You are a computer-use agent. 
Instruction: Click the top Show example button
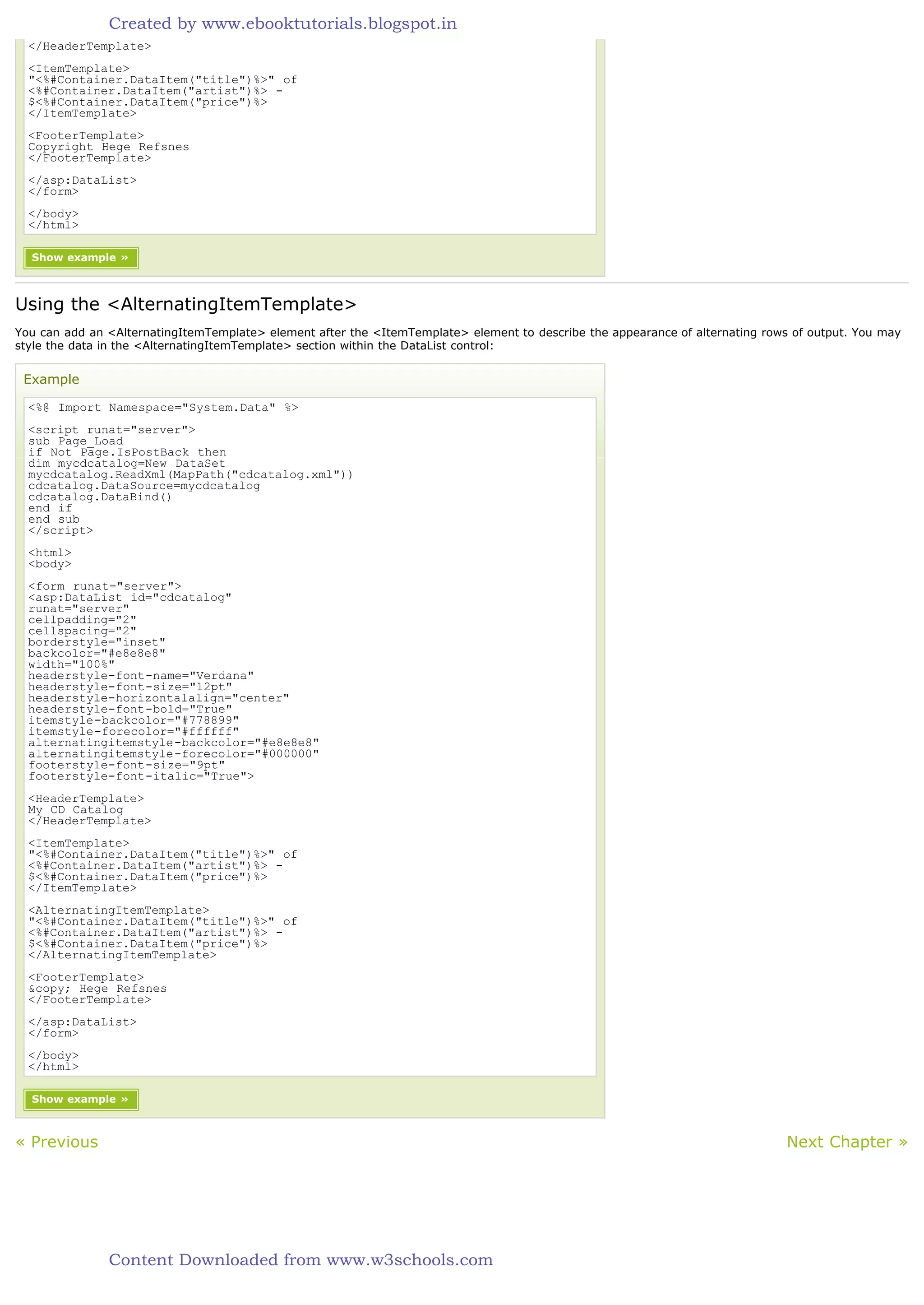click(x=81, y=258)
